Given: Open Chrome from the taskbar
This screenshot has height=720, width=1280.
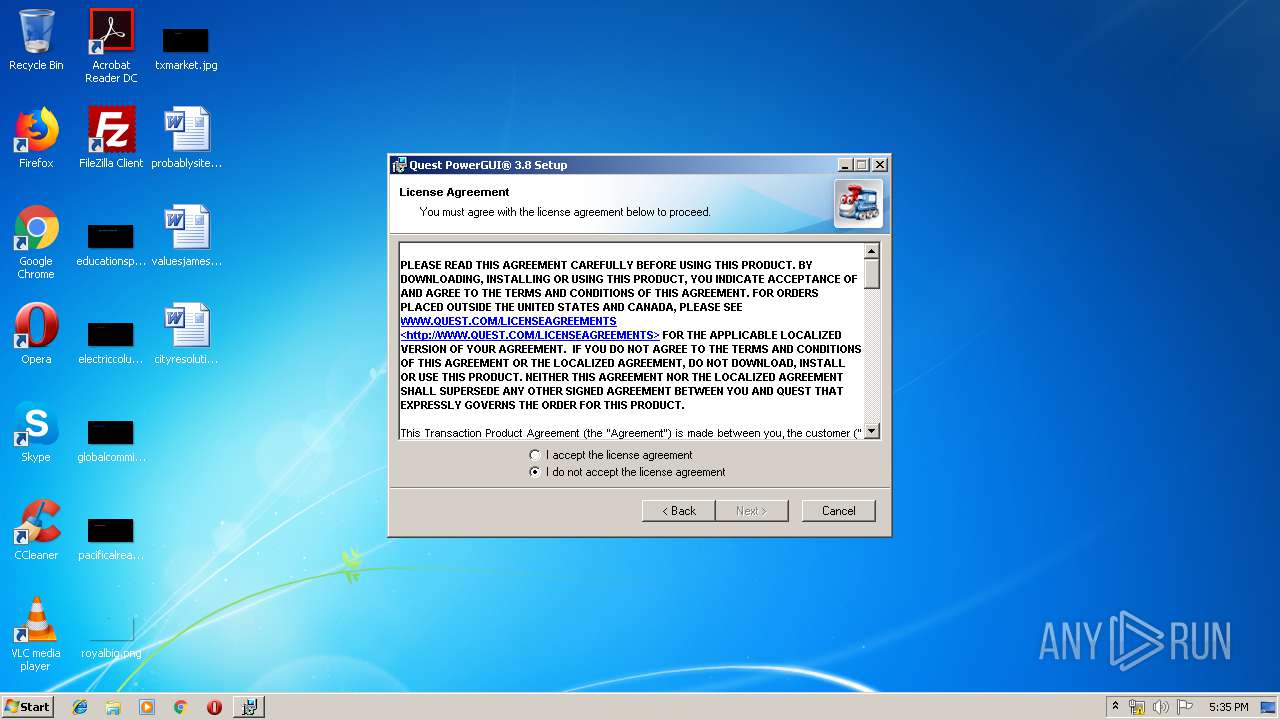Looking at the screenshot, I should pyautogui.click(x=180, y=707).
